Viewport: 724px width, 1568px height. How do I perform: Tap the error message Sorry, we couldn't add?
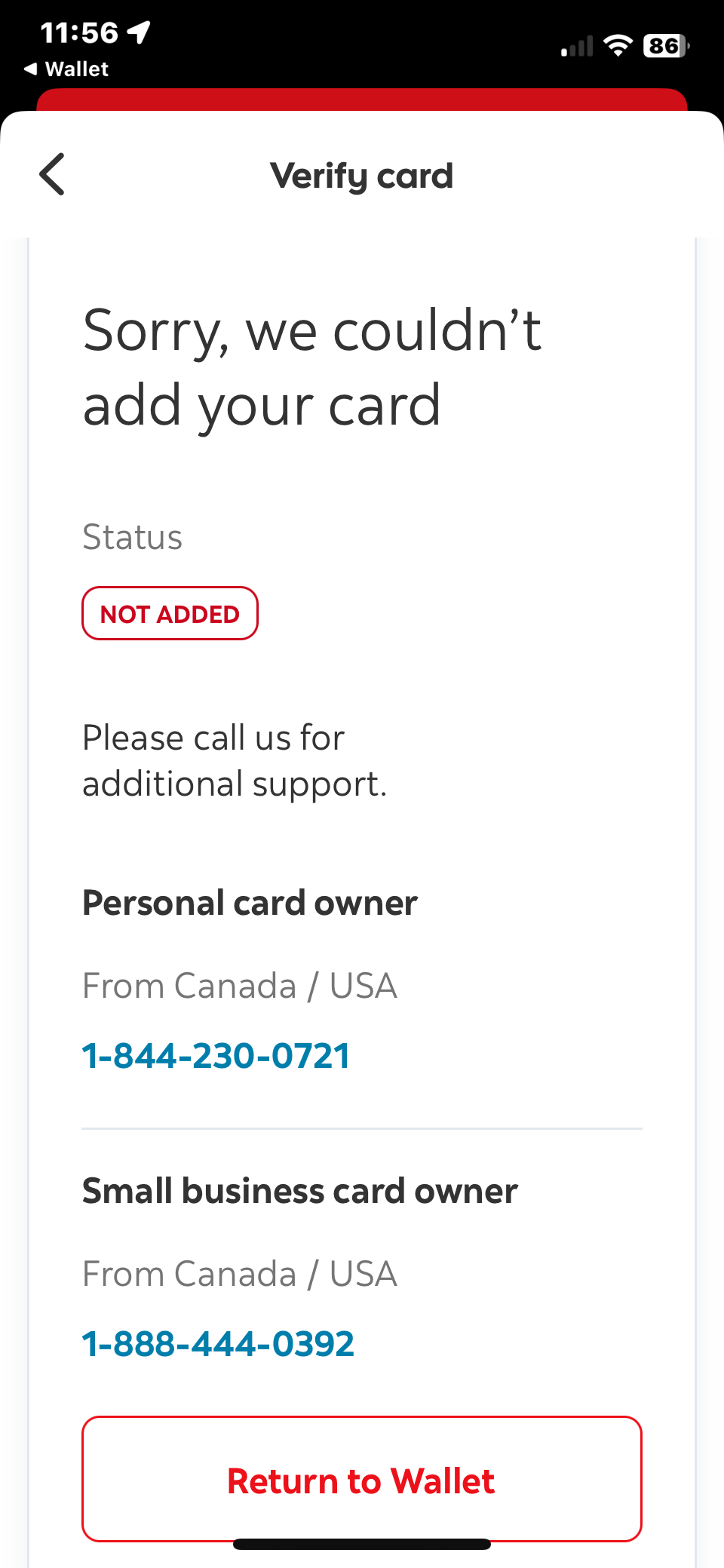tap(311, 366)
